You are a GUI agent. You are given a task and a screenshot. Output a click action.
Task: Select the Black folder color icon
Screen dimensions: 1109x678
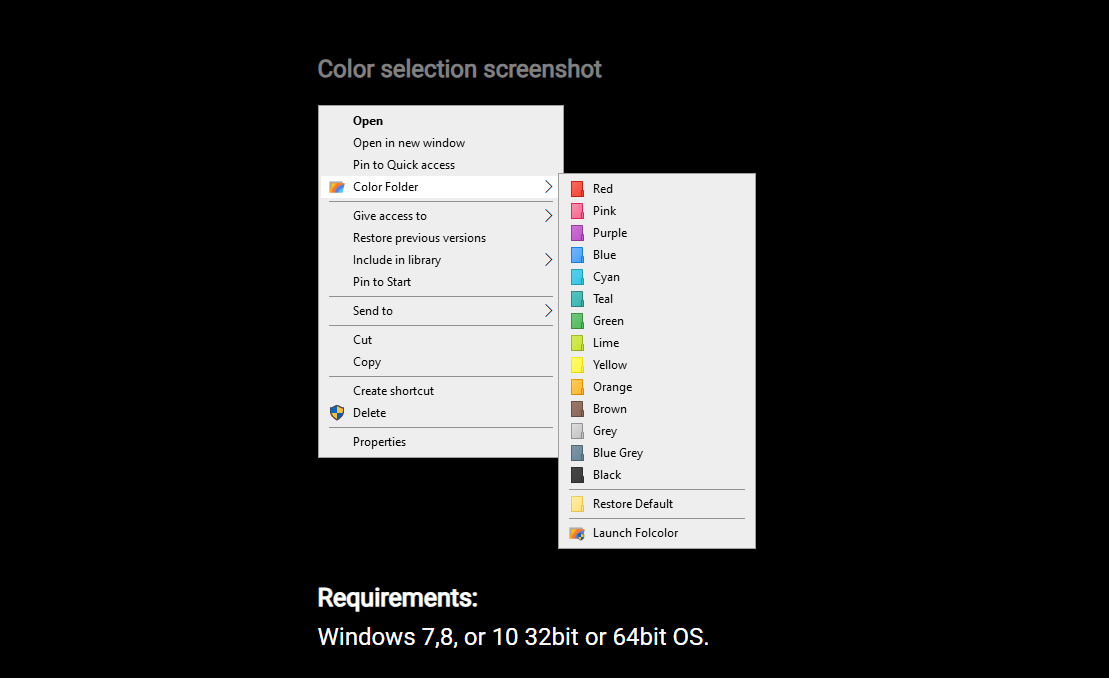coord(577,474)
